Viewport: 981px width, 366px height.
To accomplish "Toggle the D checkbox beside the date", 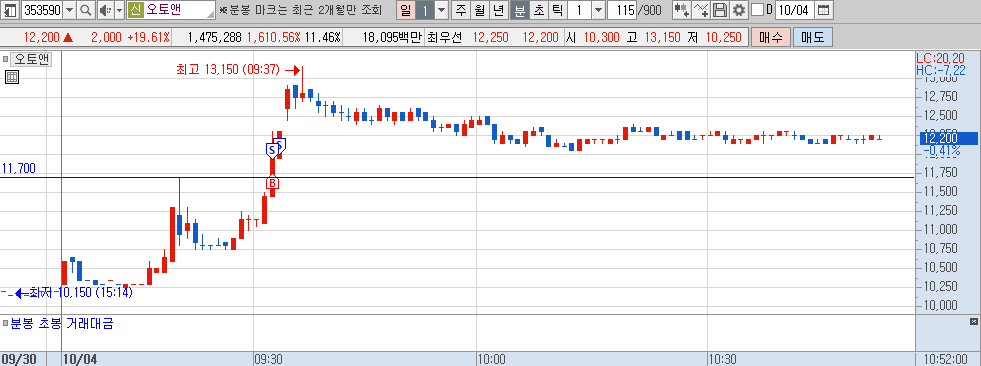I will click(757, 10).
